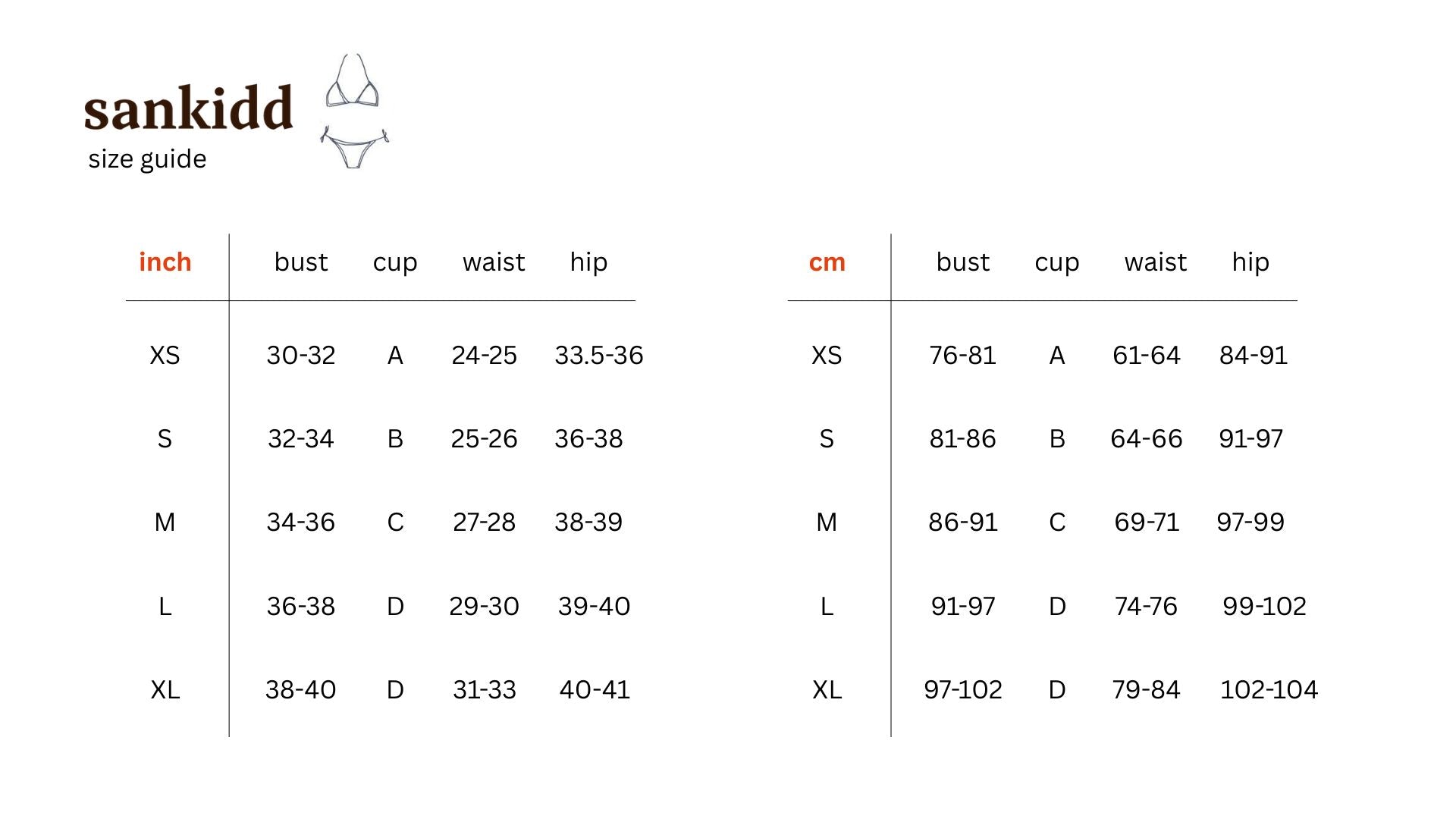The width and height of the screenshot is (1456, 819).
Task: Click the XL row label in inch table
Action: pyautogui.click(x=165, y=690)
